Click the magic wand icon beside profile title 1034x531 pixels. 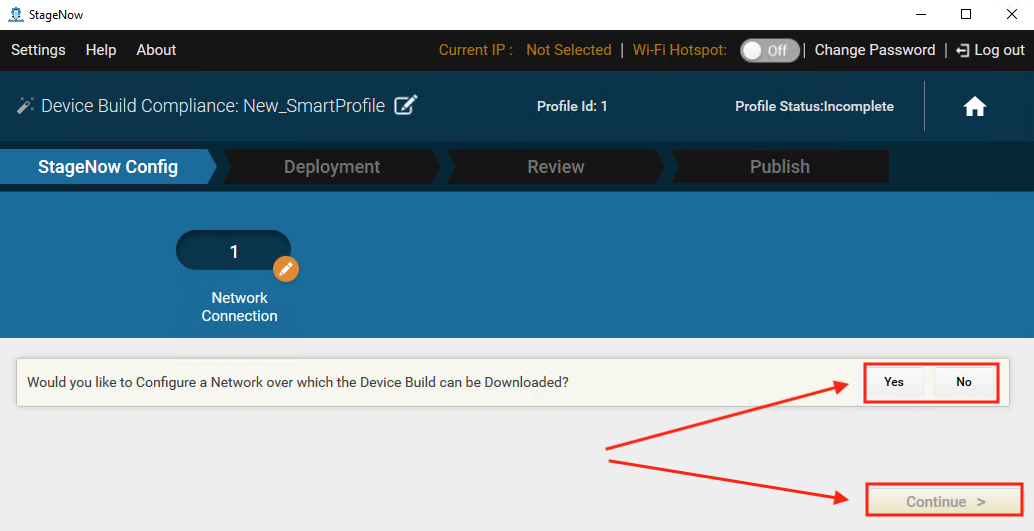coord(26,106)
